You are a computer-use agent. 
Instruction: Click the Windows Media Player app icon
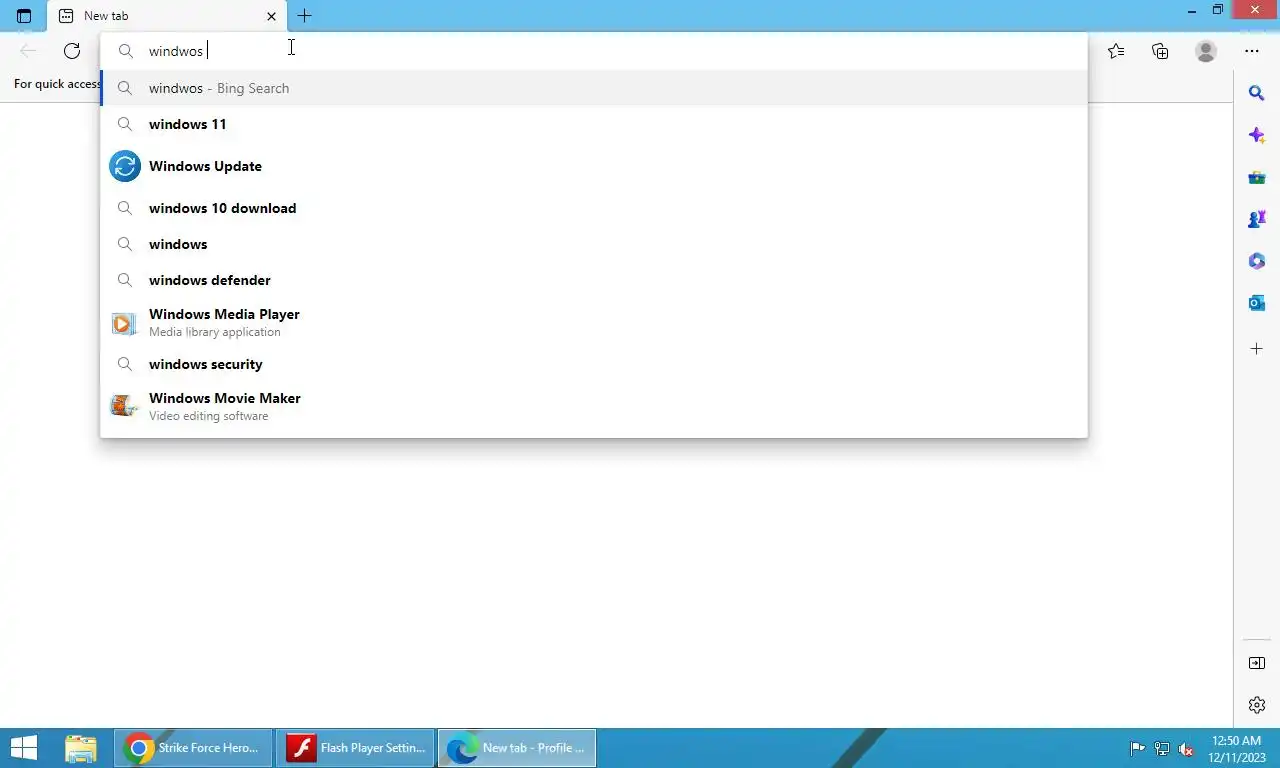point(124,323)
